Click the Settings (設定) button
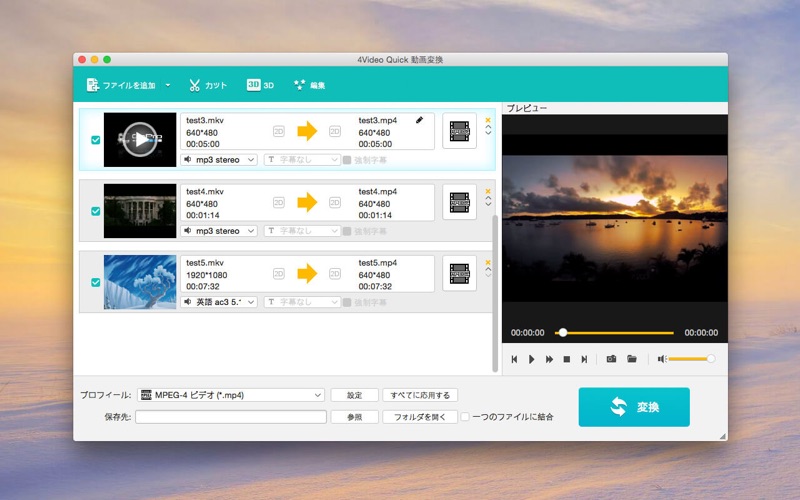 click(x=355, y=395)
